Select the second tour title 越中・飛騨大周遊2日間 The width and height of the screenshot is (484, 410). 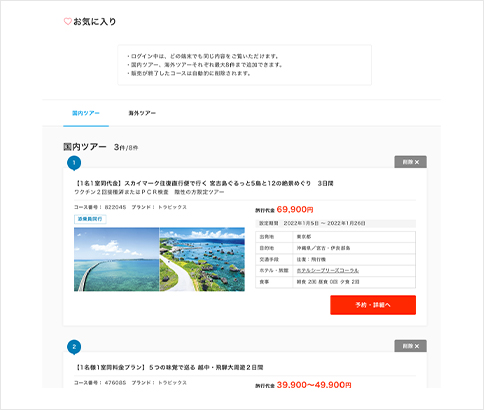pos(169,367)
